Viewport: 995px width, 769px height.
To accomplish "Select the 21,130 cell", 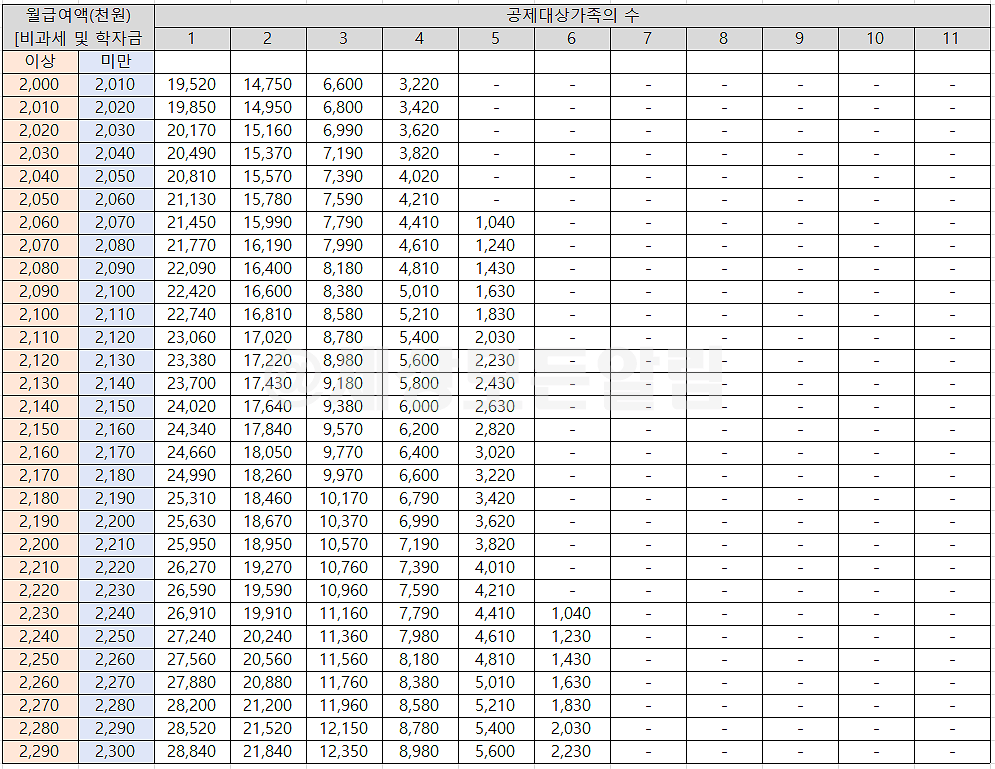I will 192,200.
